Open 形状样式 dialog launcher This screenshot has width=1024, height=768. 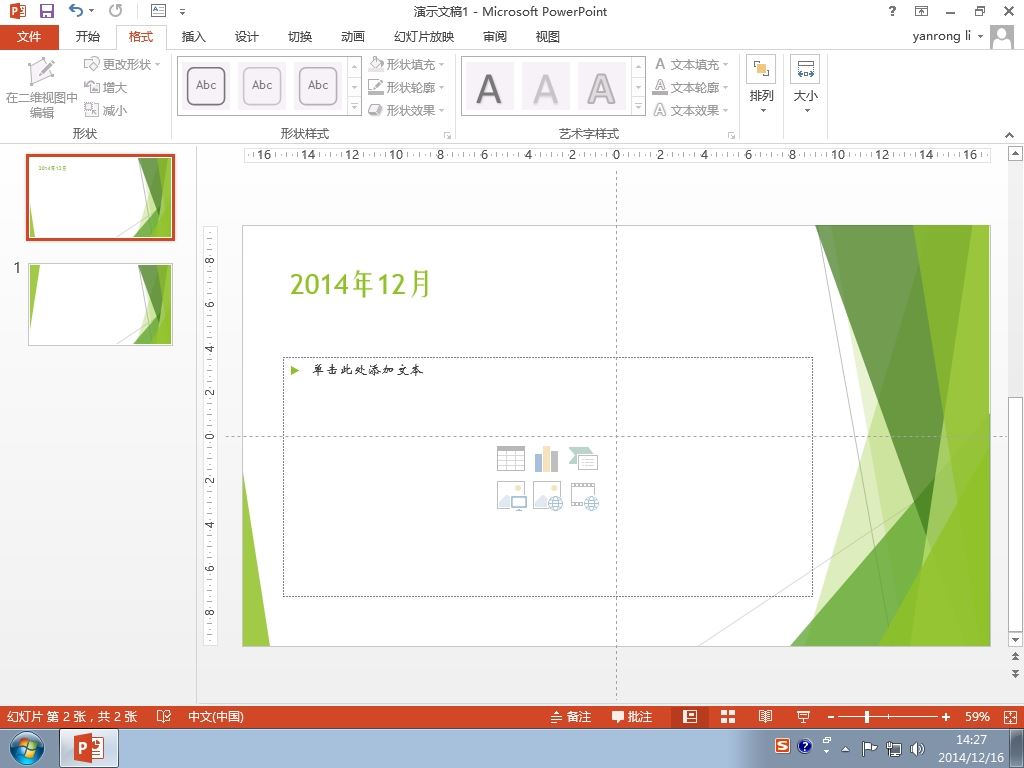(x=447, y=135)
